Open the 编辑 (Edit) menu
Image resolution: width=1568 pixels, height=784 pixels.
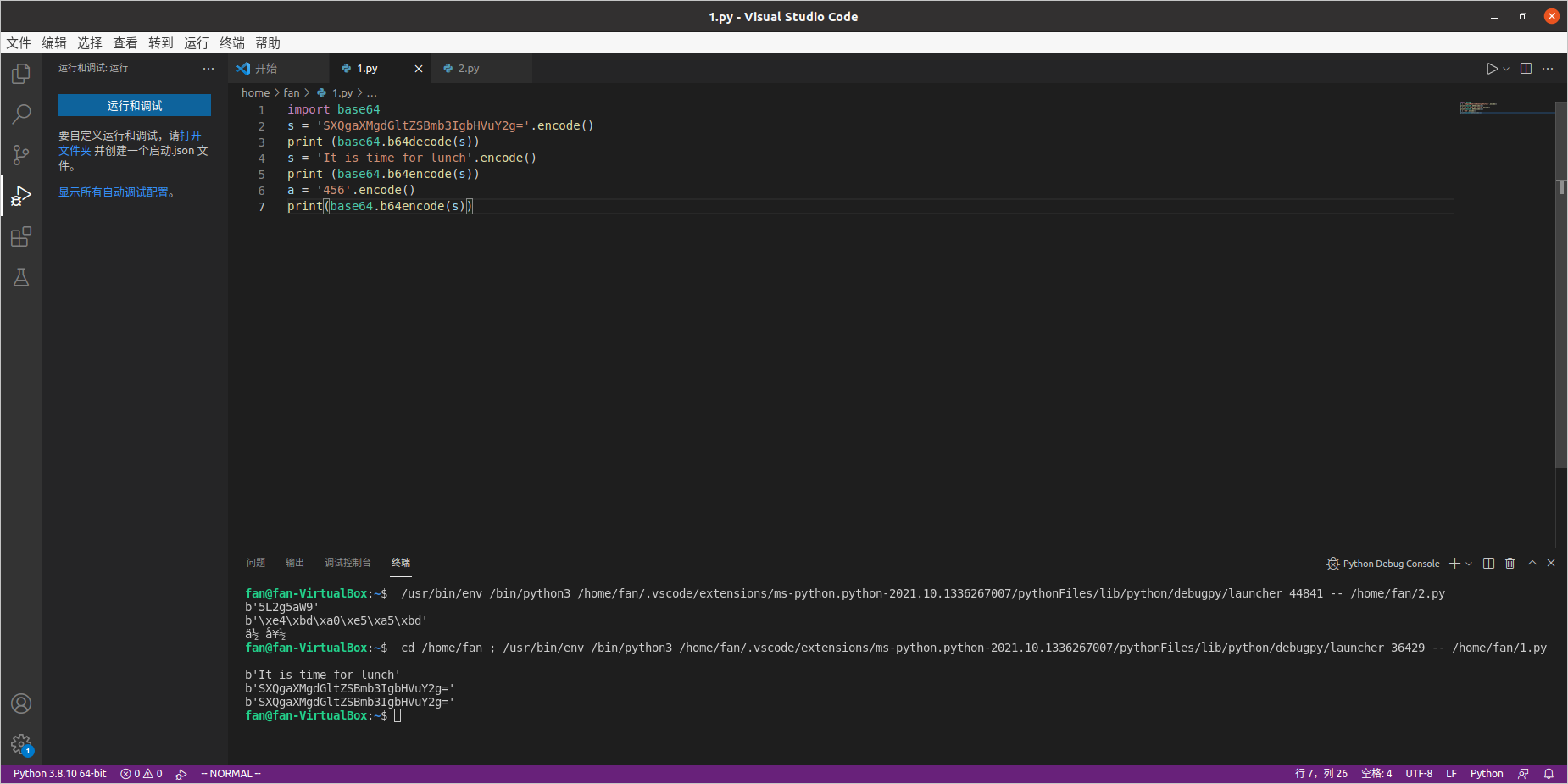54,43
